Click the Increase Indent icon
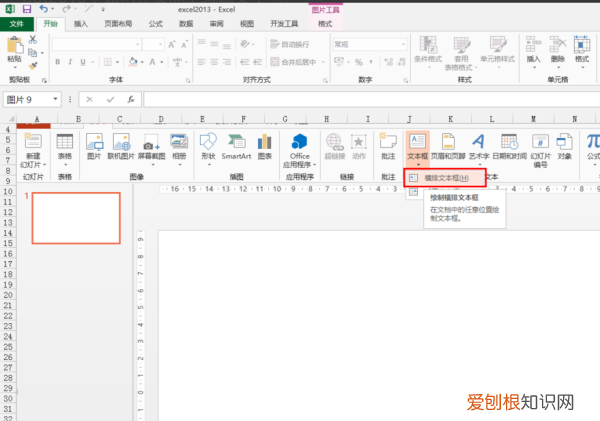The height and width of the screenshot is (421, 600). point(258,62)
